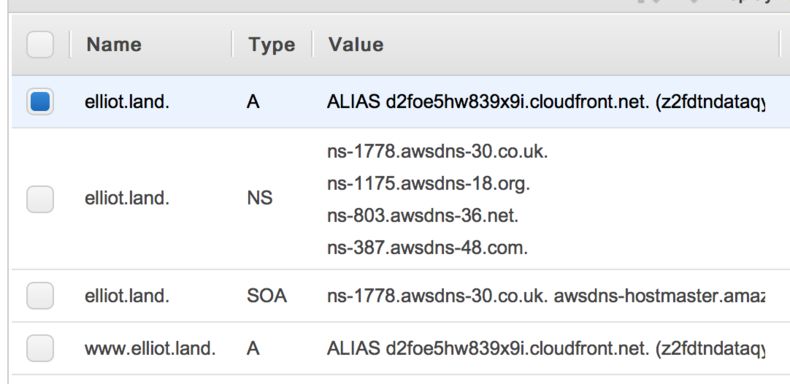790x384 pixels.
Task: Tick the www.elliot.land. record checkbox
Action: click(40, 348)
